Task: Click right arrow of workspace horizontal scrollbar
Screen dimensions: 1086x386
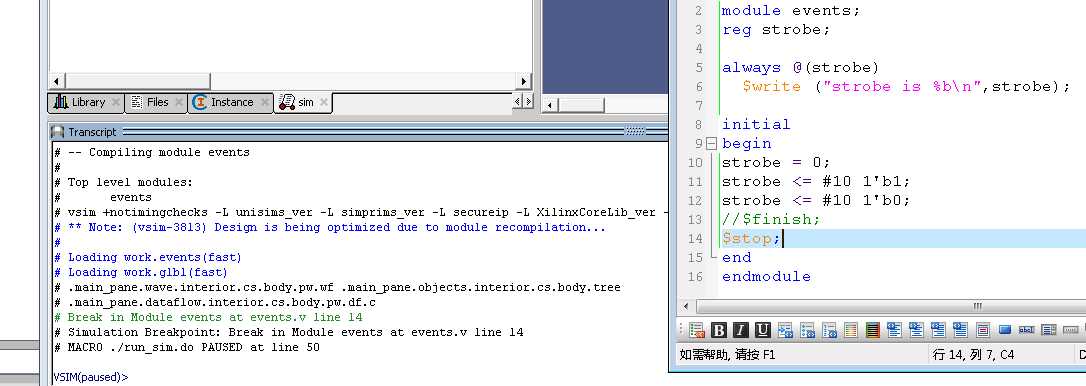Action: point(524,81)
